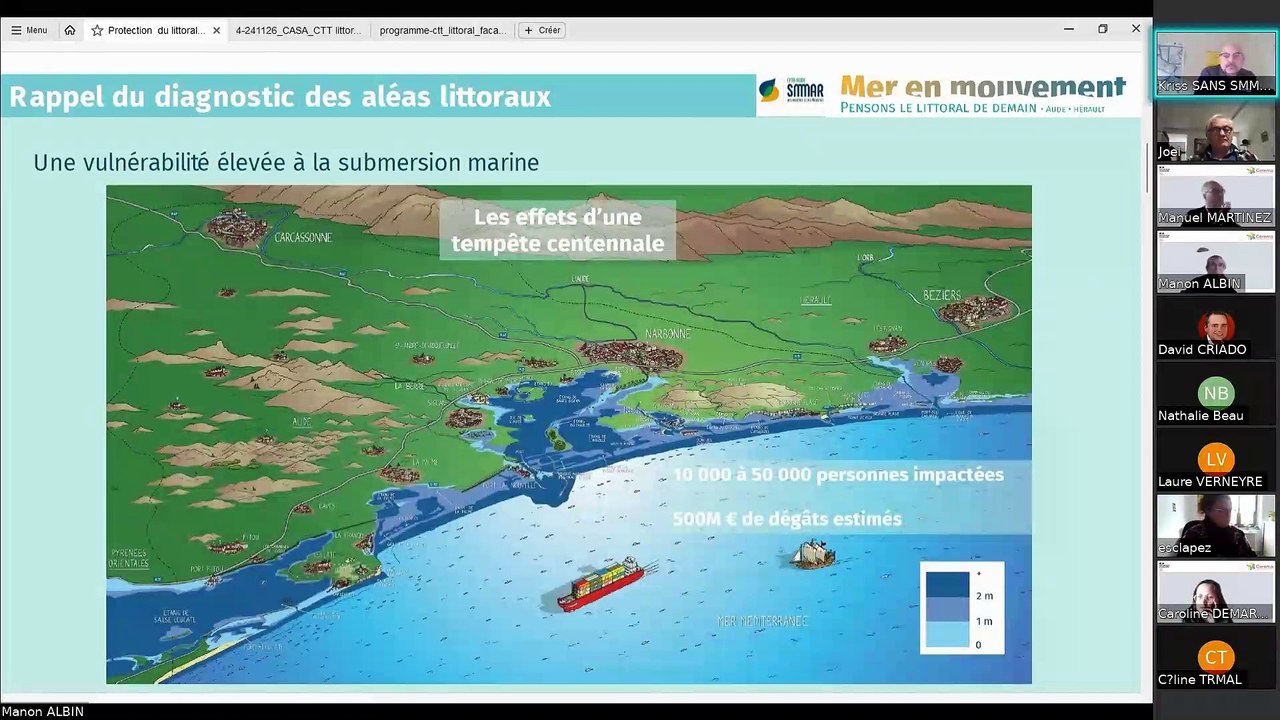Select esclapez participant video tile
The image size is (1280, 720).
point(1216,526)
